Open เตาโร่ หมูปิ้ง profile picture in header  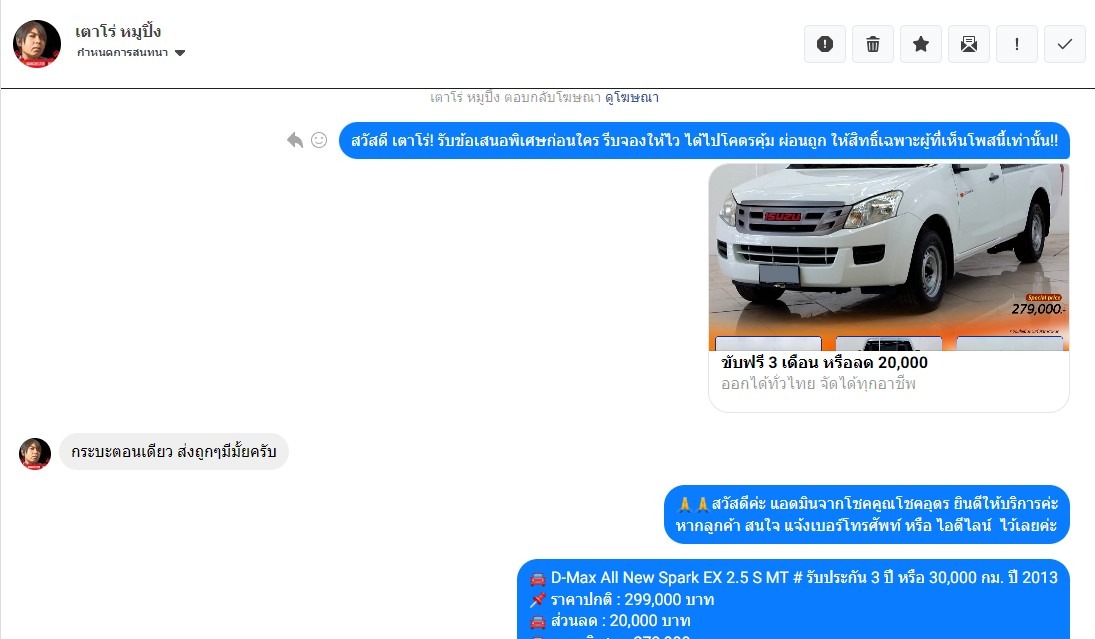point(37,44)
